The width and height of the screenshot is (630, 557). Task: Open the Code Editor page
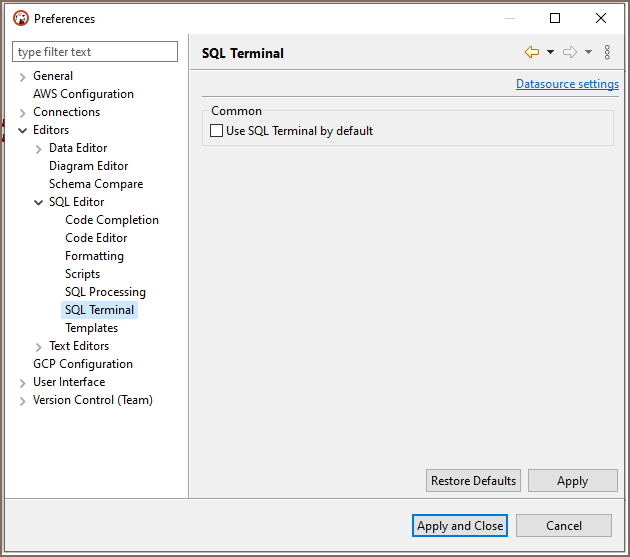(x=96, y=238)
